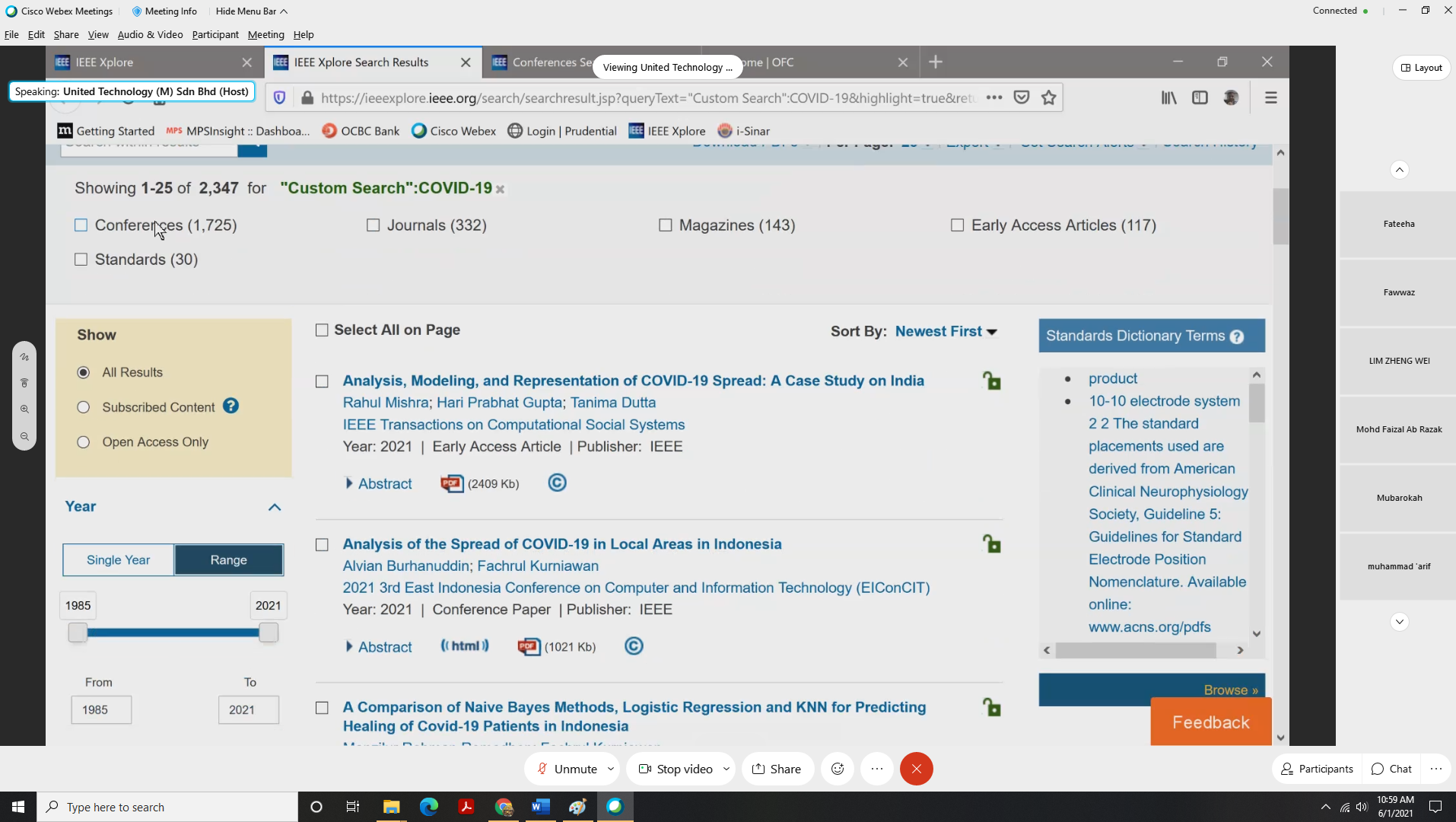Viewport: 1456px width, 822px height.
Task: Open Unmute audio options arrow
Action: [610, 769]
